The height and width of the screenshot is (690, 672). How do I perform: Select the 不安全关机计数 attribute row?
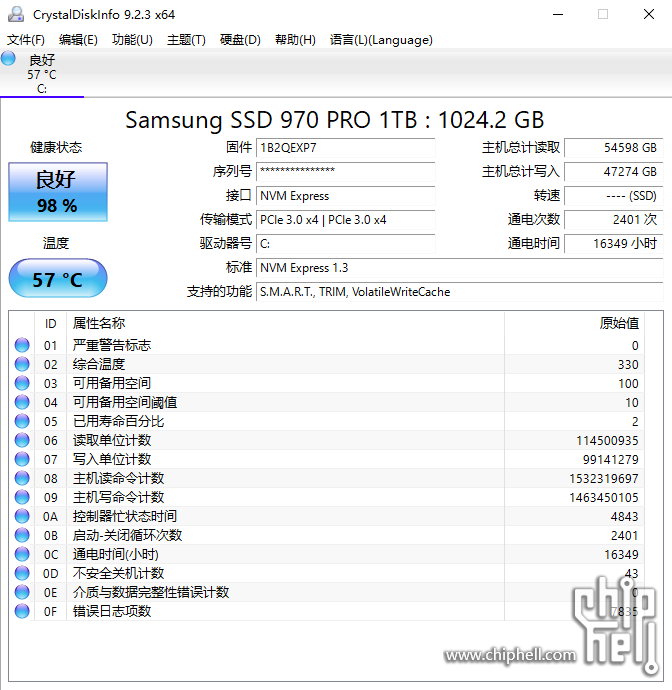tap(327, 573)
